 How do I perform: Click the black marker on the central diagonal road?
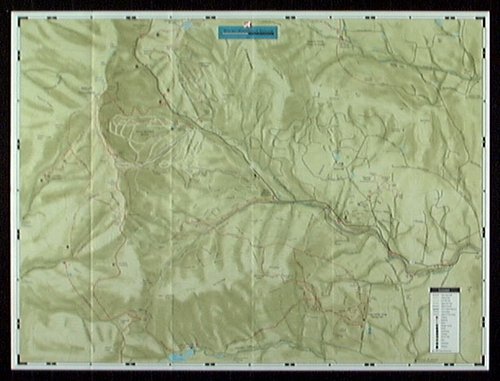click(x=255, y=175)
